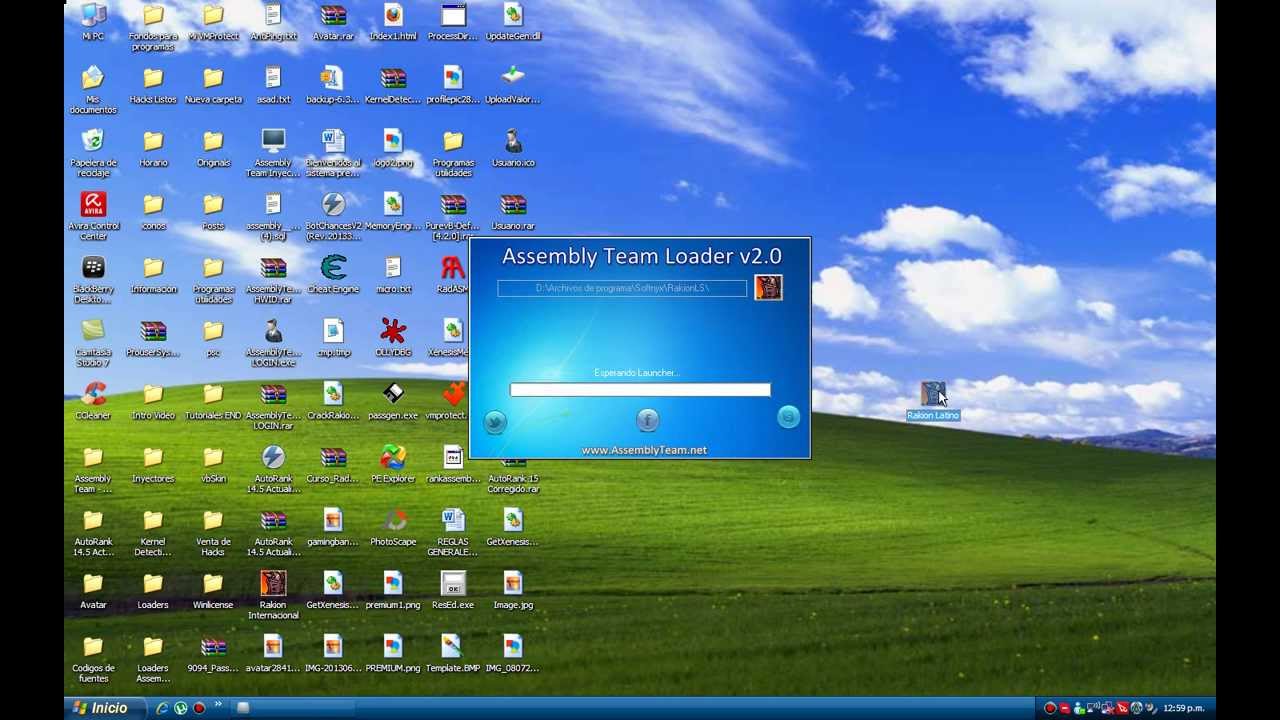This screenshot has width=1280, height=720.
Task: Launch Internet Explorer from quick launch
Action: pyautogui.click(x=161, y=708)
